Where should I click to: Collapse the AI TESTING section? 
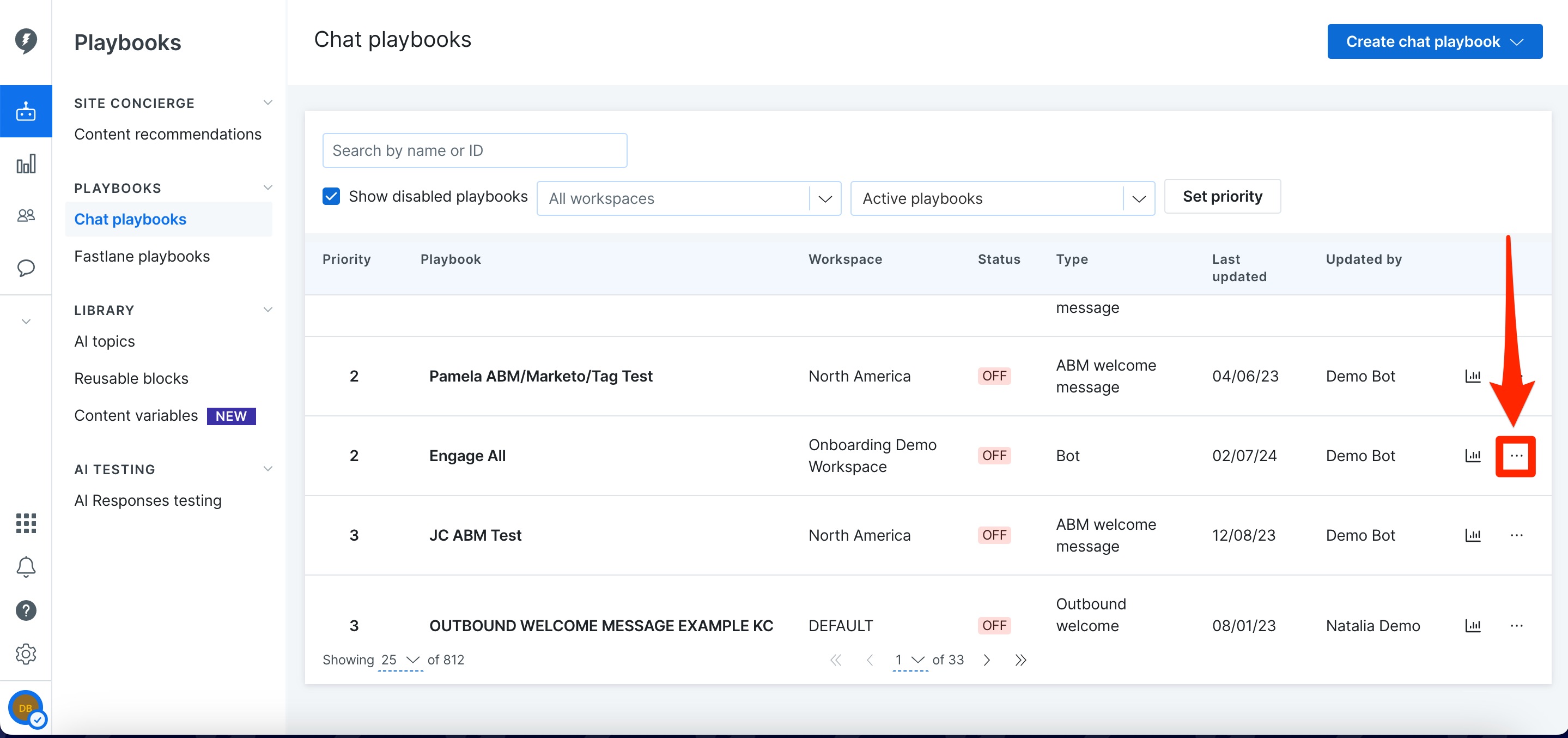pos(267,469)
